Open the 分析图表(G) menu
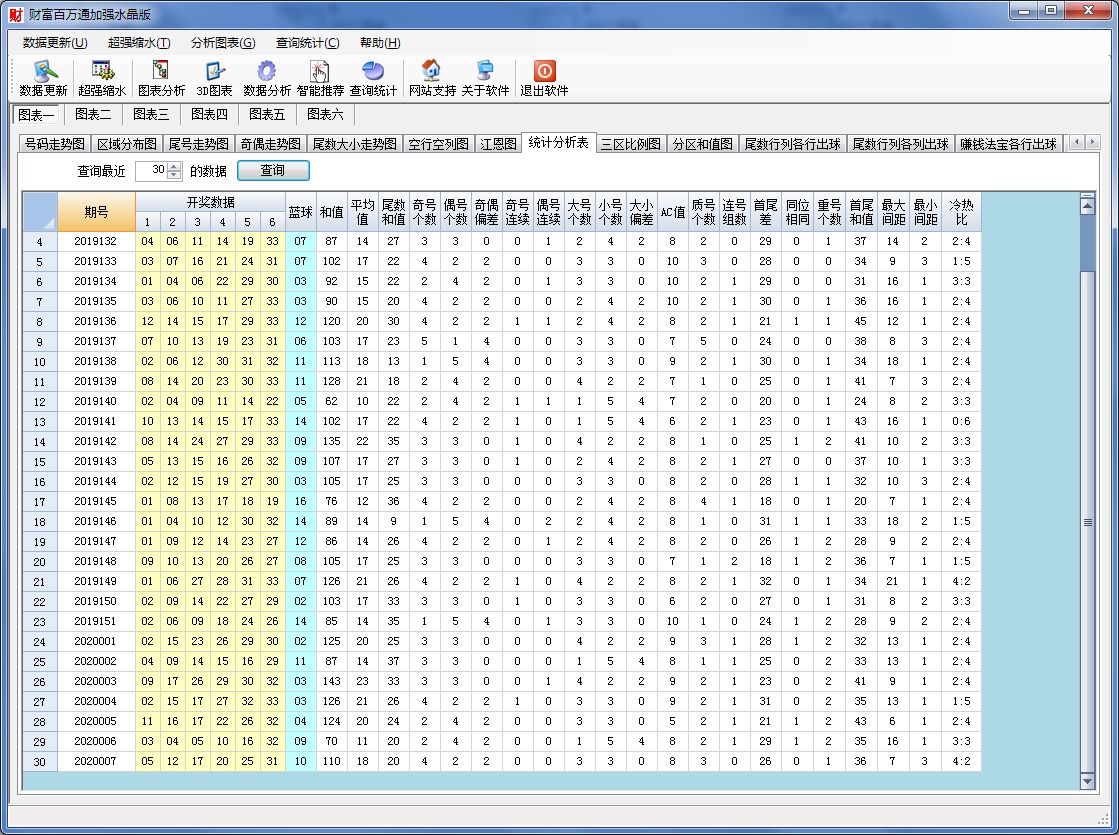 [222, 43]
